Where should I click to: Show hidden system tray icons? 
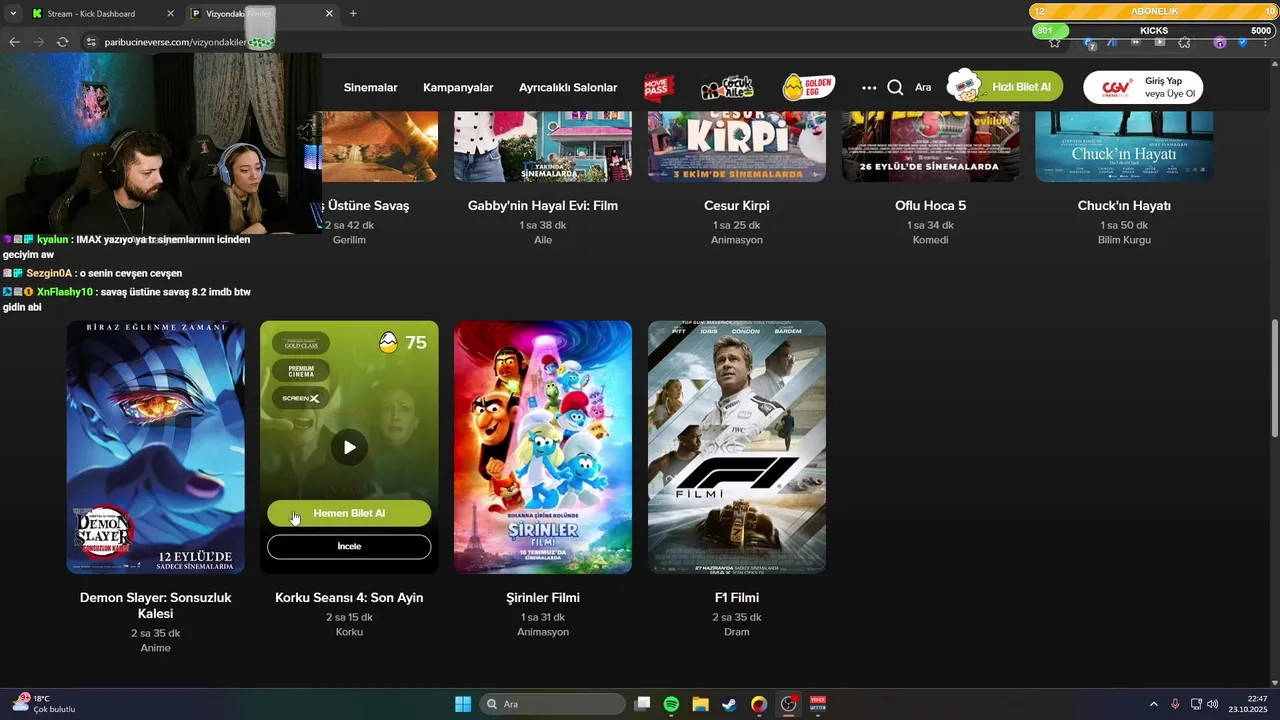[x=1153, y=704]
